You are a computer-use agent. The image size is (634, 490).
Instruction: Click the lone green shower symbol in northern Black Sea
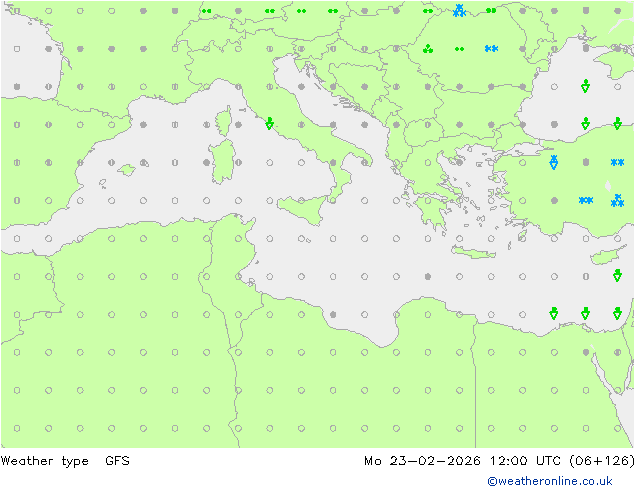(x=585, y=86)
